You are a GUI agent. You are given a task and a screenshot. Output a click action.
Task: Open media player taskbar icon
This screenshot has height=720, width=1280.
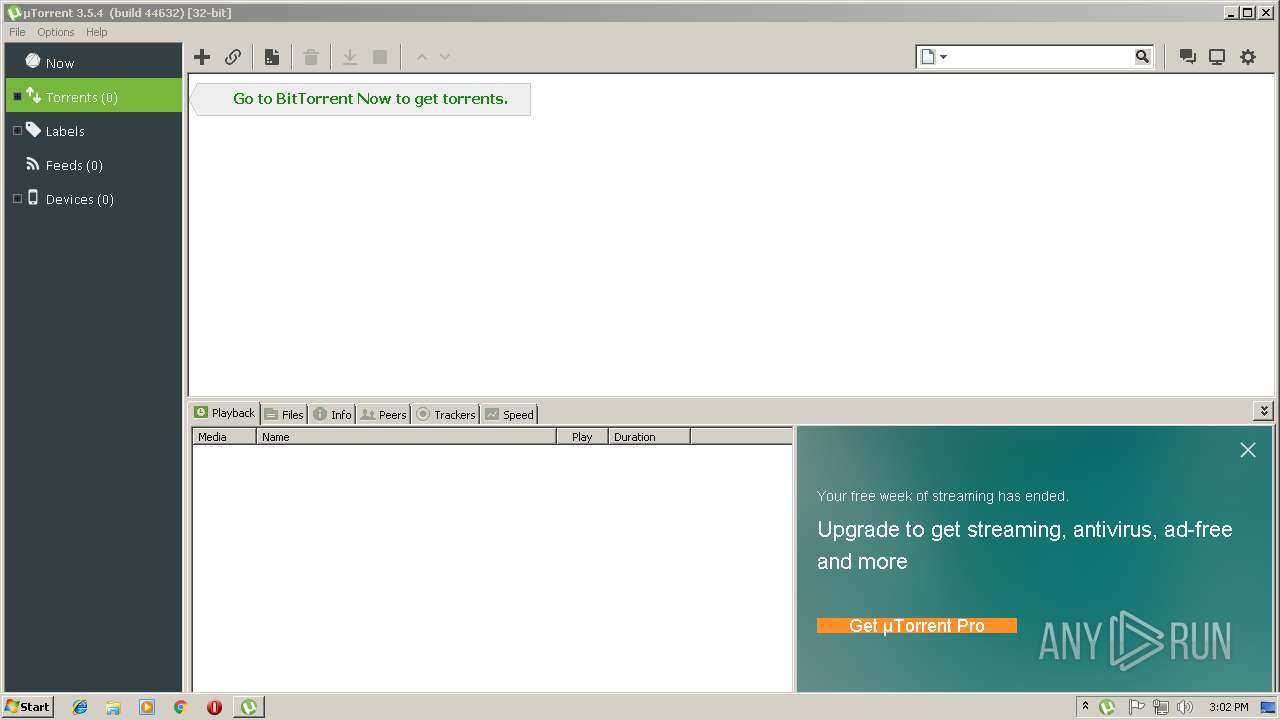click(147, 707)
